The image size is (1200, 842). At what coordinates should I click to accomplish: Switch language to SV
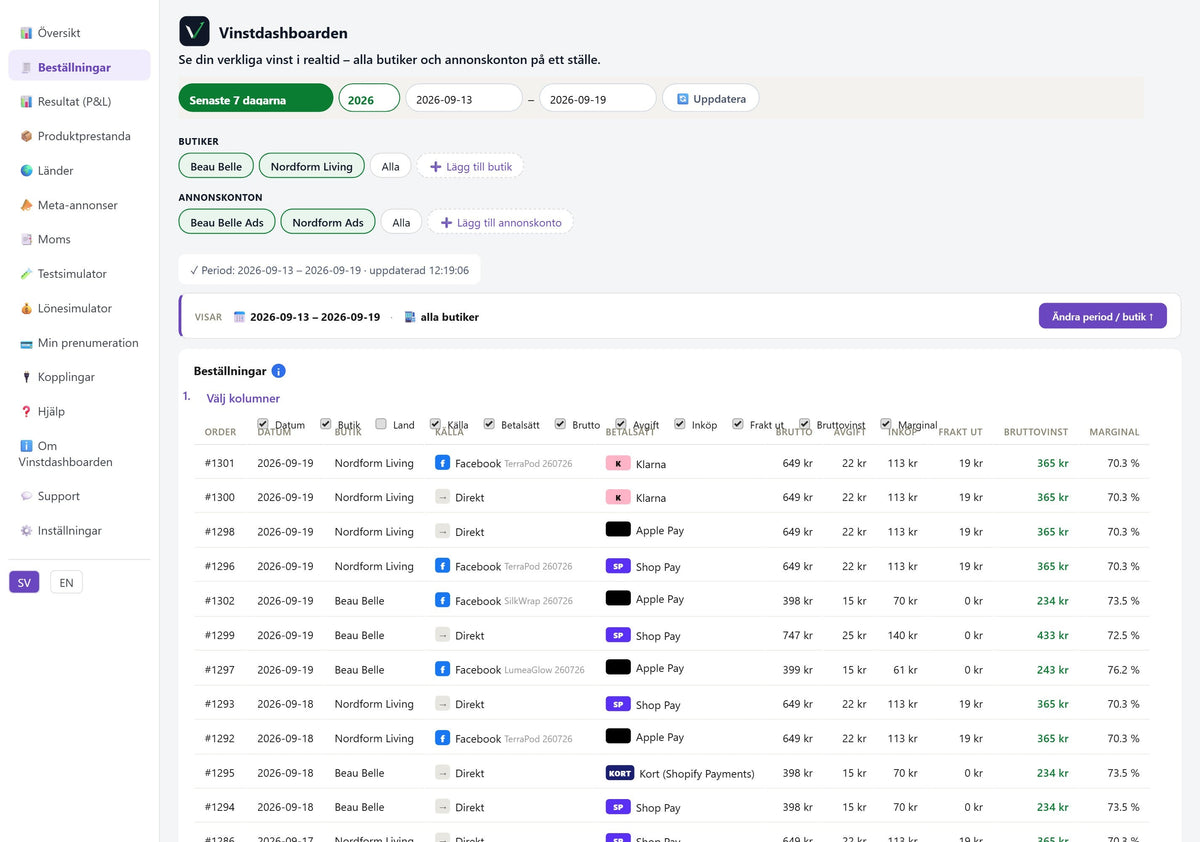[x=24, y=582]
